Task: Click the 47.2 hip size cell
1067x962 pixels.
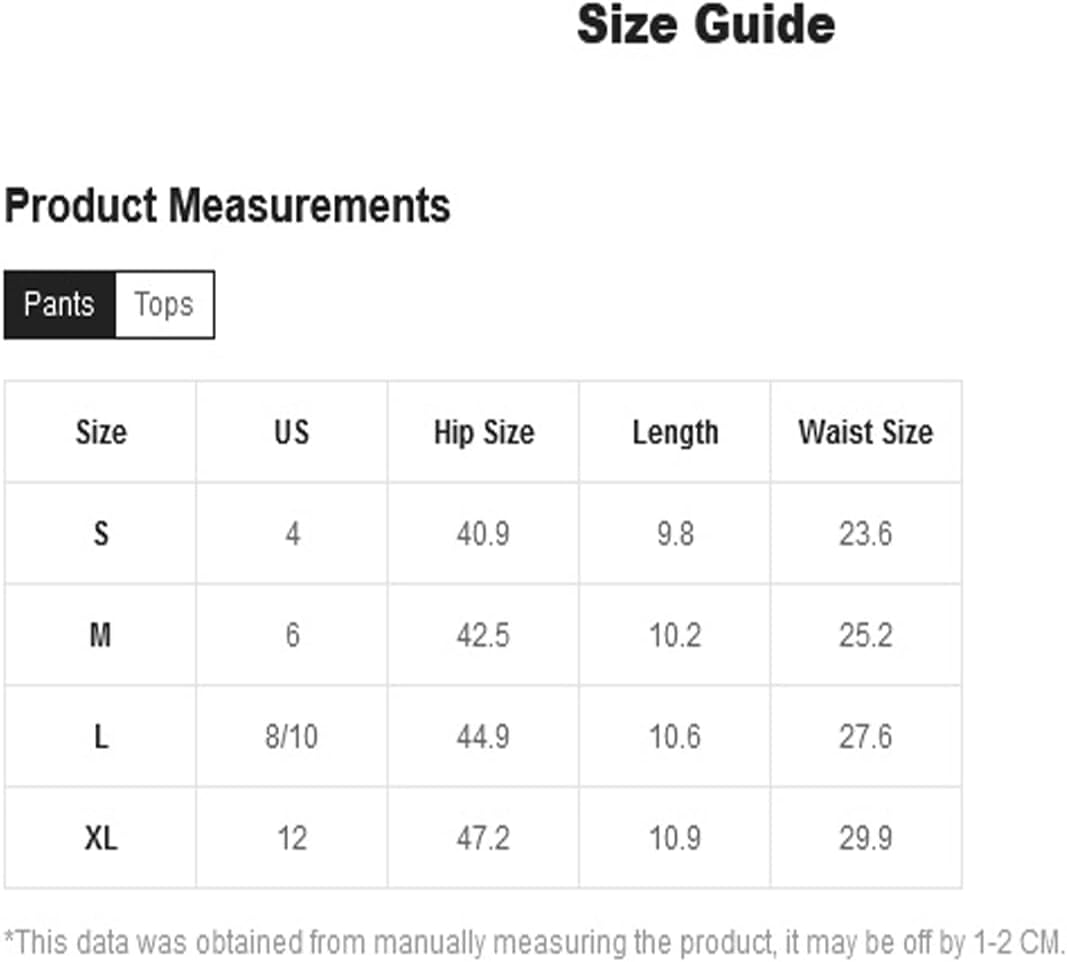Action: (484, 837)
